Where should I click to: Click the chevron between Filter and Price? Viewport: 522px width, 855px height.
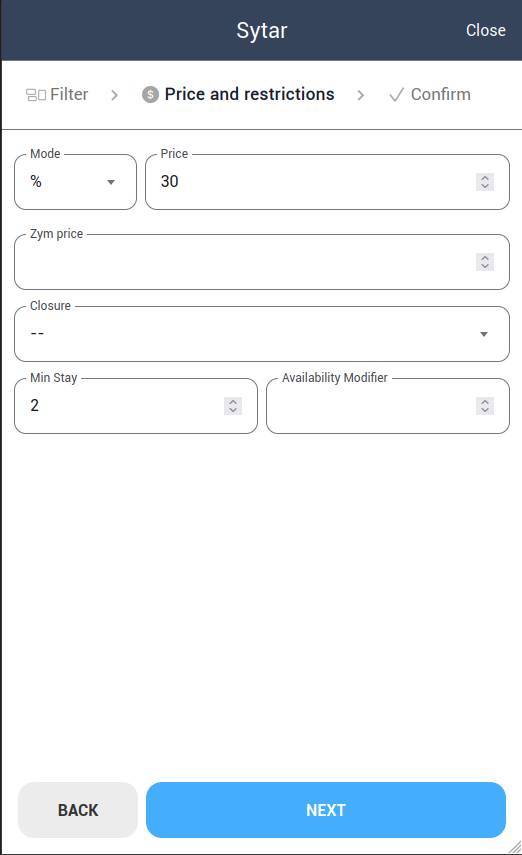coord(115,95)
